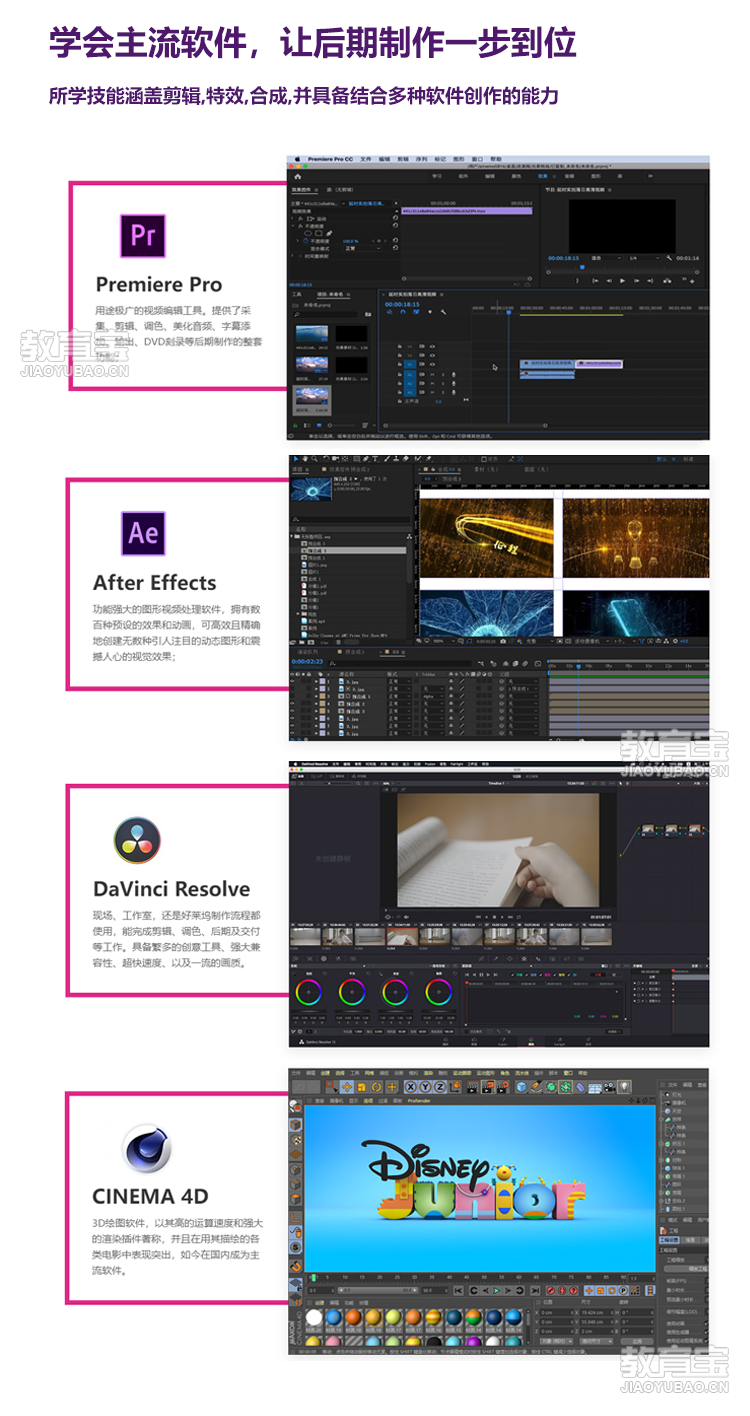Click After Effects timecode 0:00:02:23

tap(307, 662)
